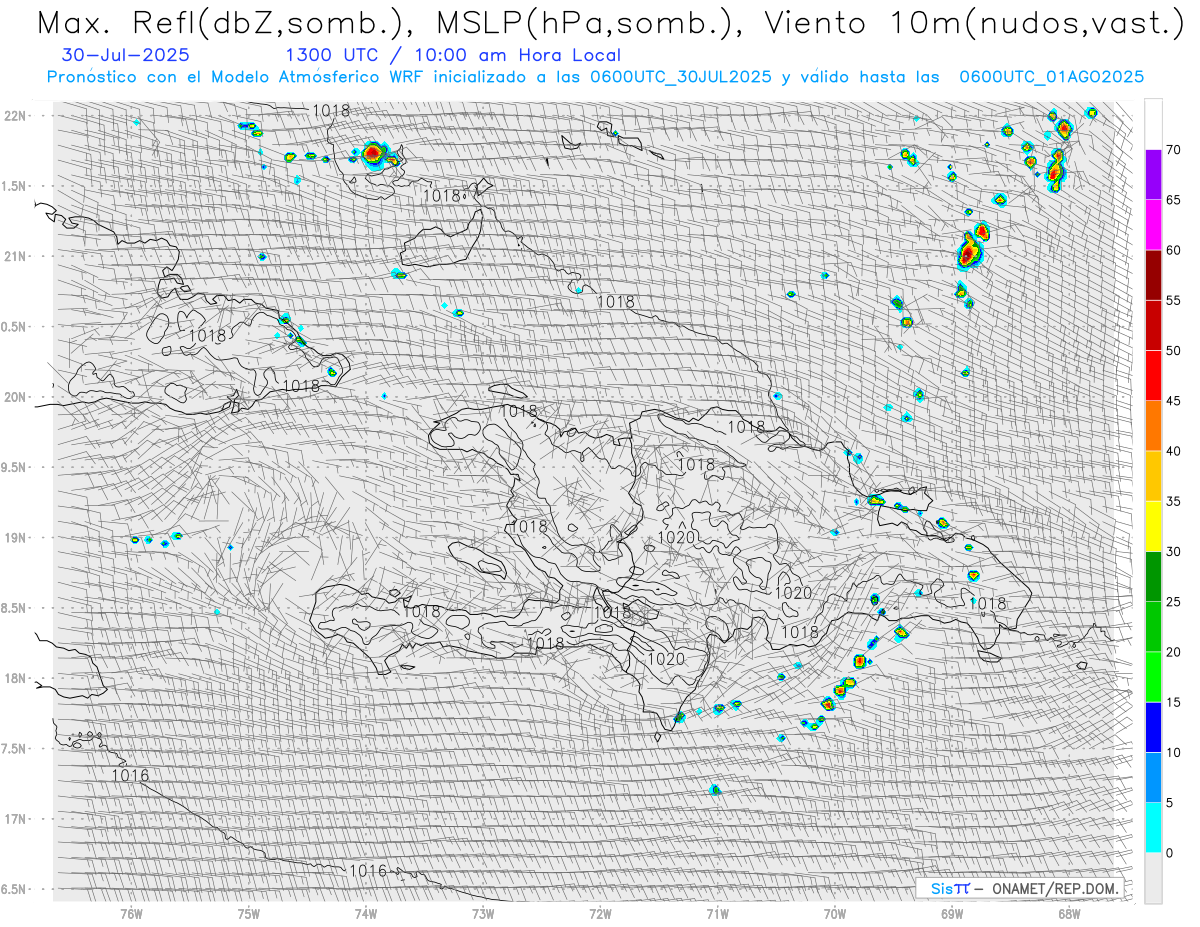Click the '73W' longitude axis label
This screenshot has height=927, width=1200.
(483, 913)
